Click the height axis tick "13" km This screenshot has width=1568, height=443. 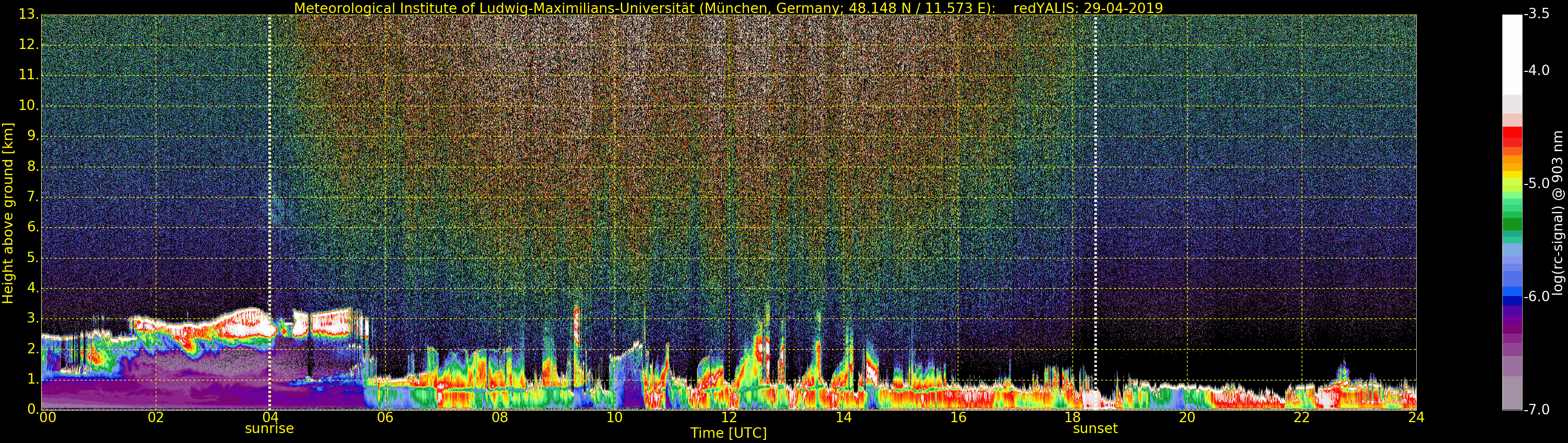click(28, 15)
